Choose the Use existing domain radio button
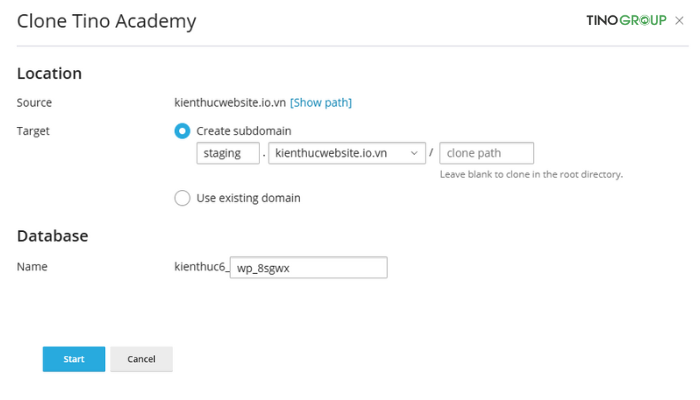700x400 pixels. [182, 198]
